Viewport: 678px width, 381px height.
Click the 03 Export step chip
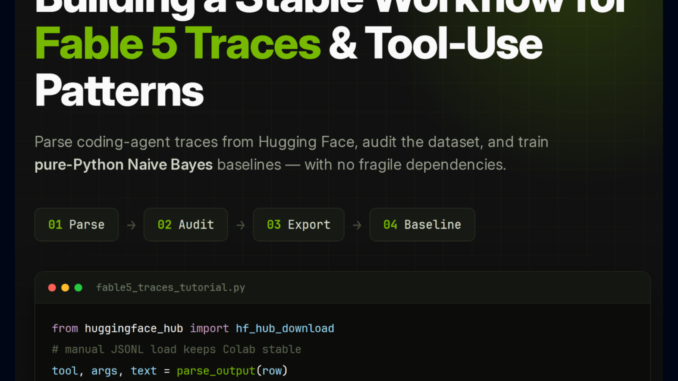[298, 224]
